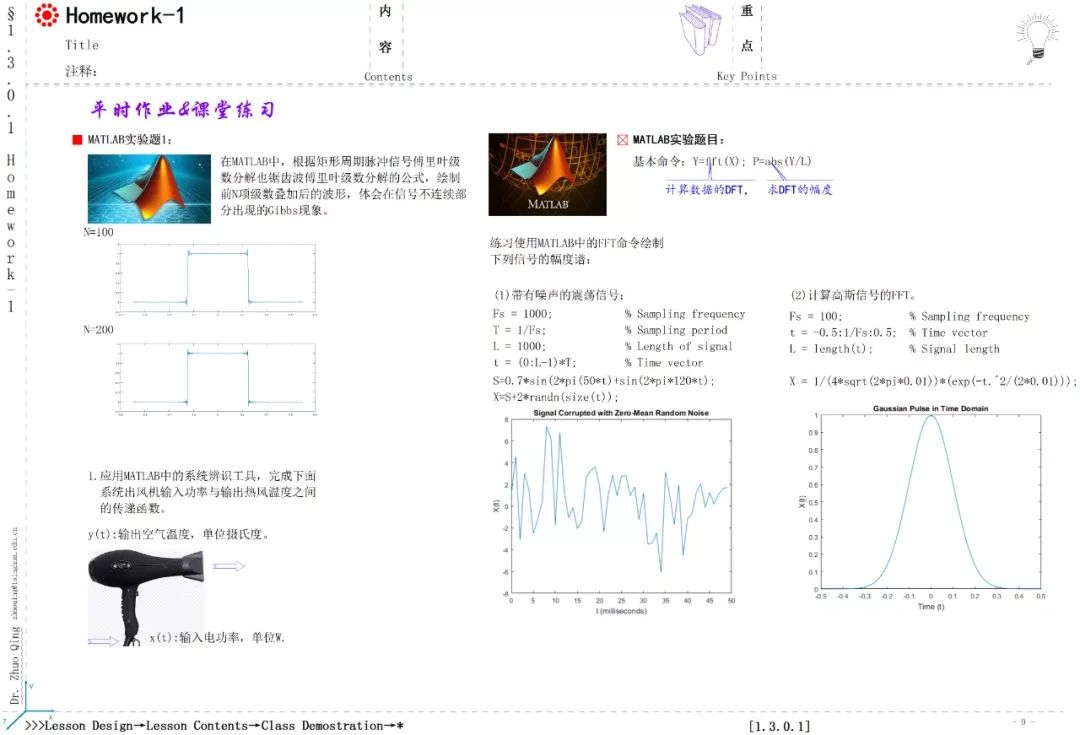This screenshot has width=1080, height=735.
Task: Click the N=200 label
Action: [x=98, y=330]
